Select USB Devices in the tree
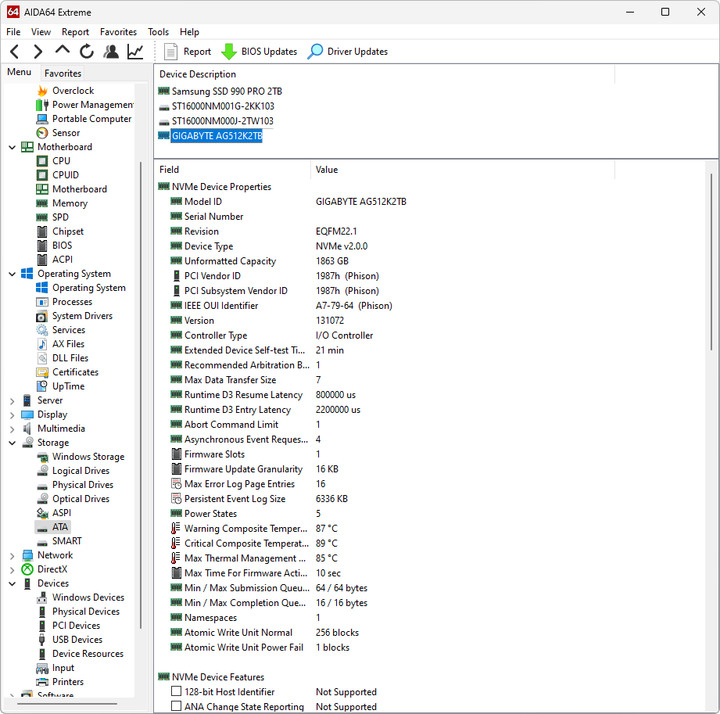This screenshot has height=714, width=720. pos(77,640)
